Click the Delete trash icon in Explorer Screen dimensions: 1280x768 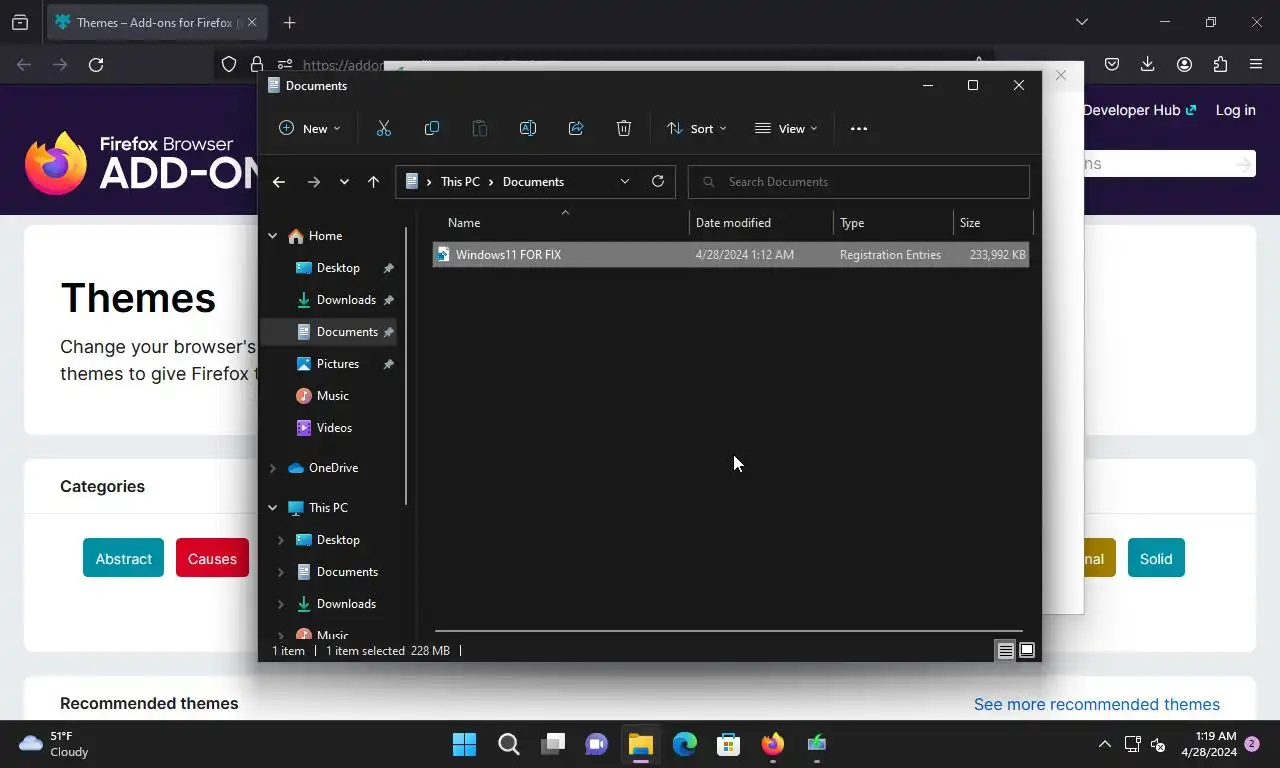(624, 128)
